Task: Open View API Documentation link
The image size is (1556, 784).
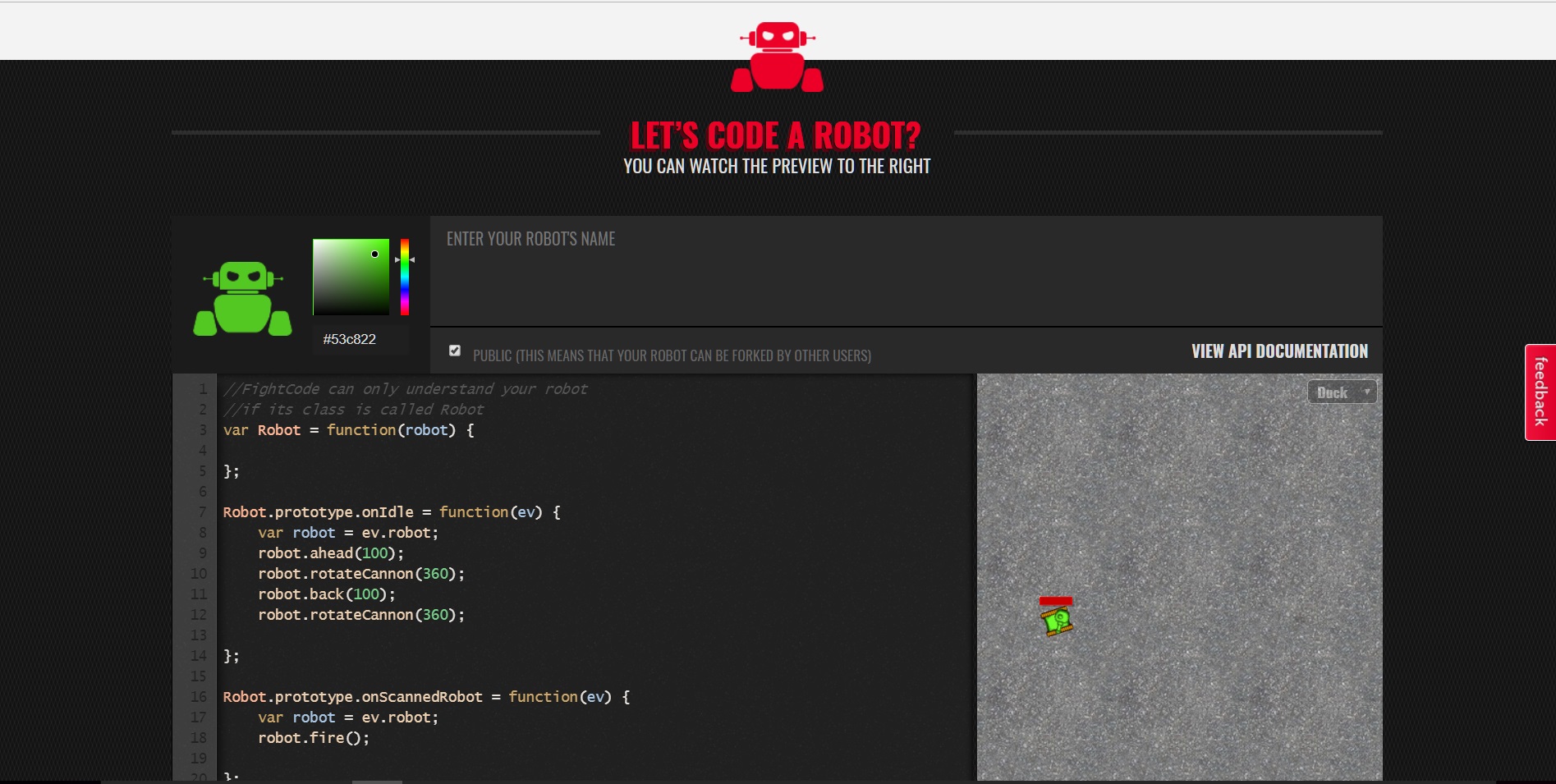Action: coord(1279,351)
